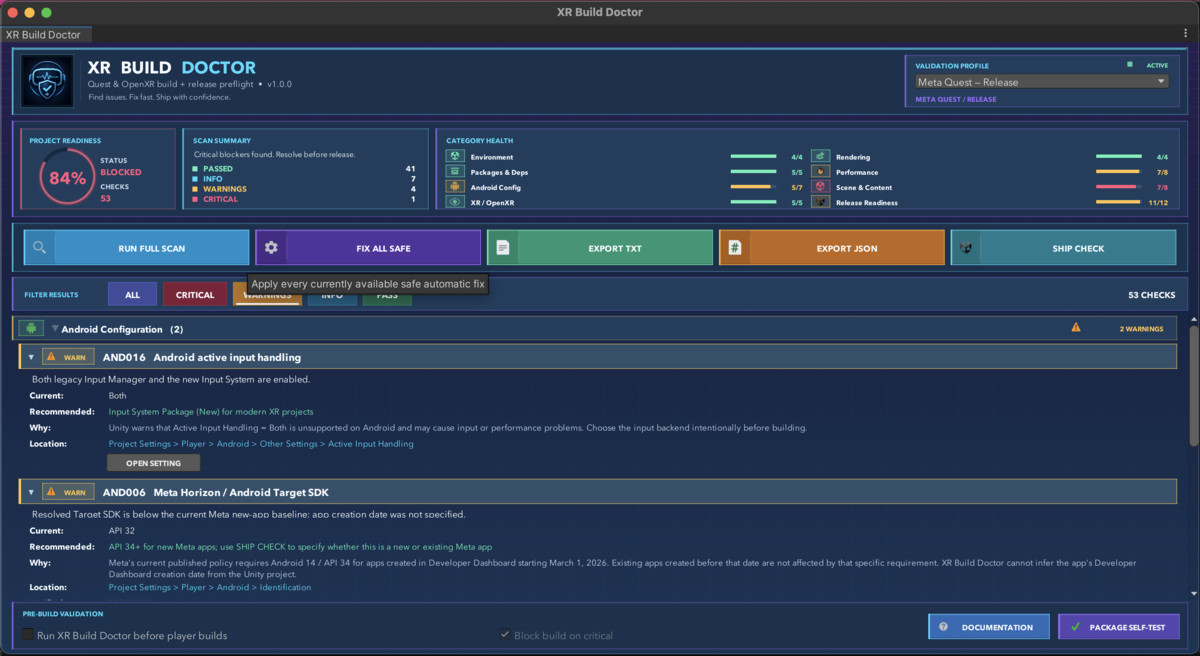The width and height of the screenshot is (1200, 656).
Task: Click the 84% readiness ring
Action: [x=67, y=179]
